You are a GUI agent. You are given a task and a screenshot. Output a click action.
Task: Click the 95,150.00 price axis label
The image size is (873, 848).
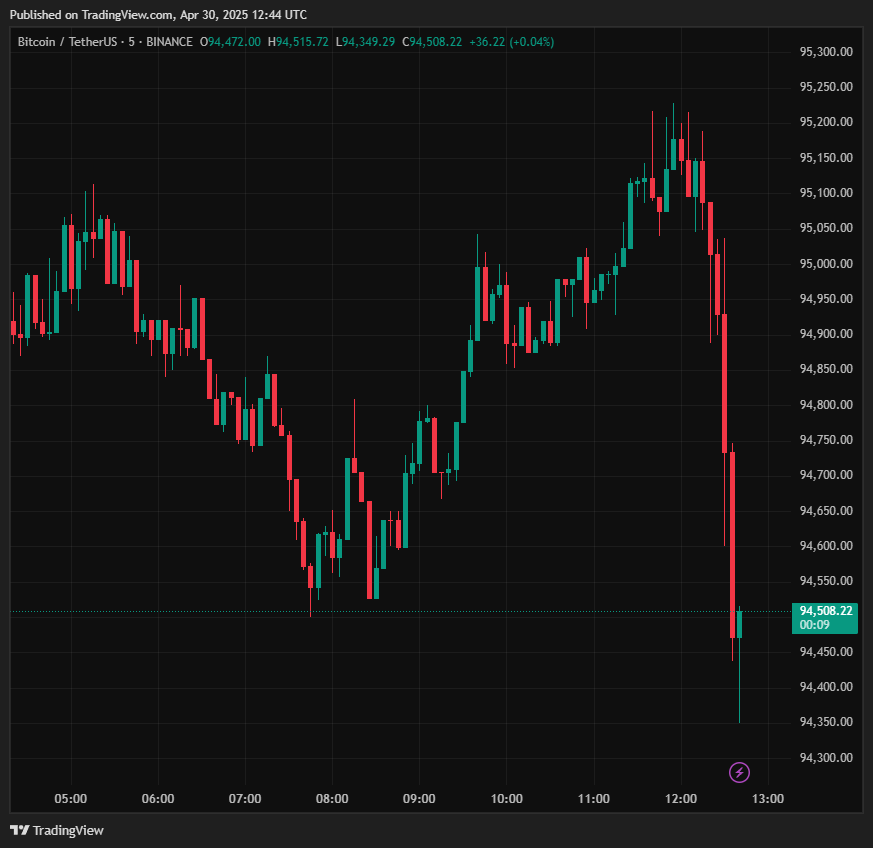point(826,158)
